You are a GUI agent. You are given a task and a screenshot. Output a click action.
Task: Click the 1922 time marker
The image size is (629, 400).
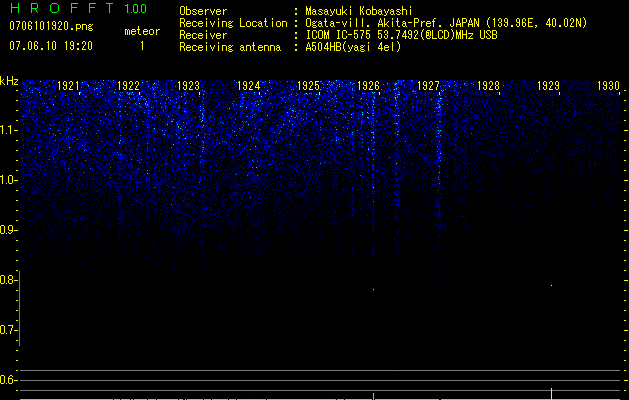tap(128, 85)
